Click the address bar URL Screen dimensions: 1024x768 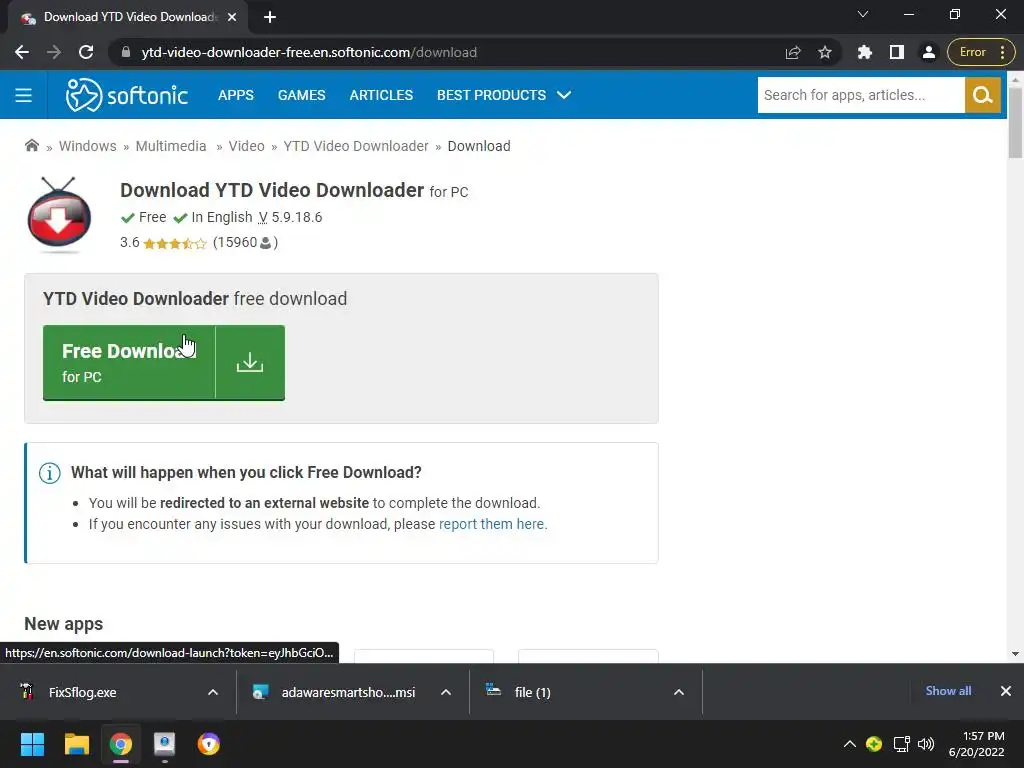[309, 52]
